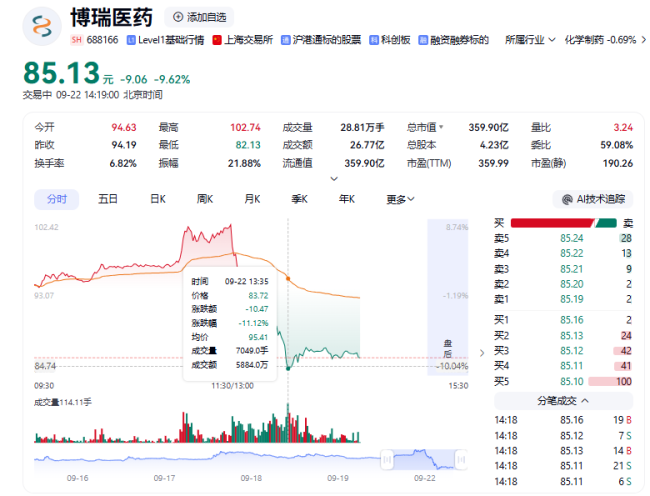
Task: Collapse the order book side panel arrow
Action: [483, 351]
